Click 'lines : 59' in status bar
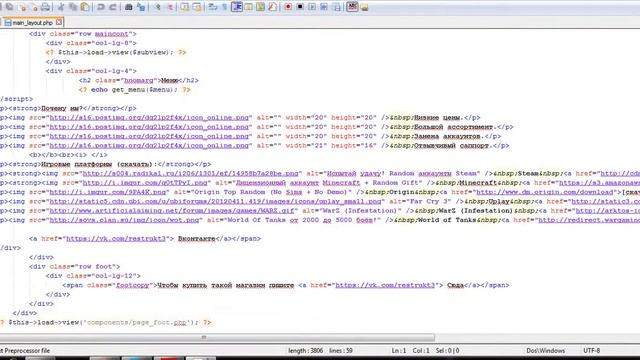Screen dimensions: 640x360 [x=341, y=351]
